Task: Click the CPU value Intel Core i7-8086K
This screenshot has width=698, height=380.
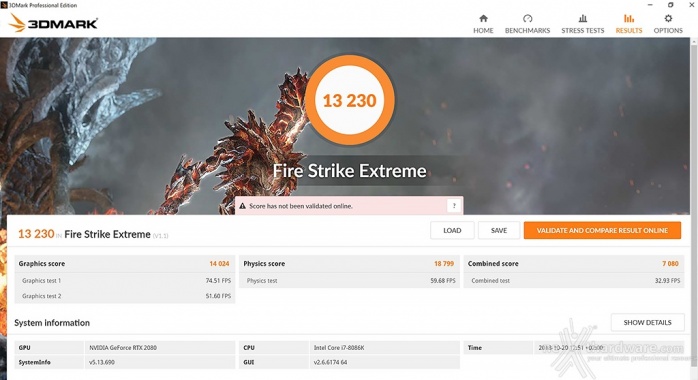Action: [339, 348]
